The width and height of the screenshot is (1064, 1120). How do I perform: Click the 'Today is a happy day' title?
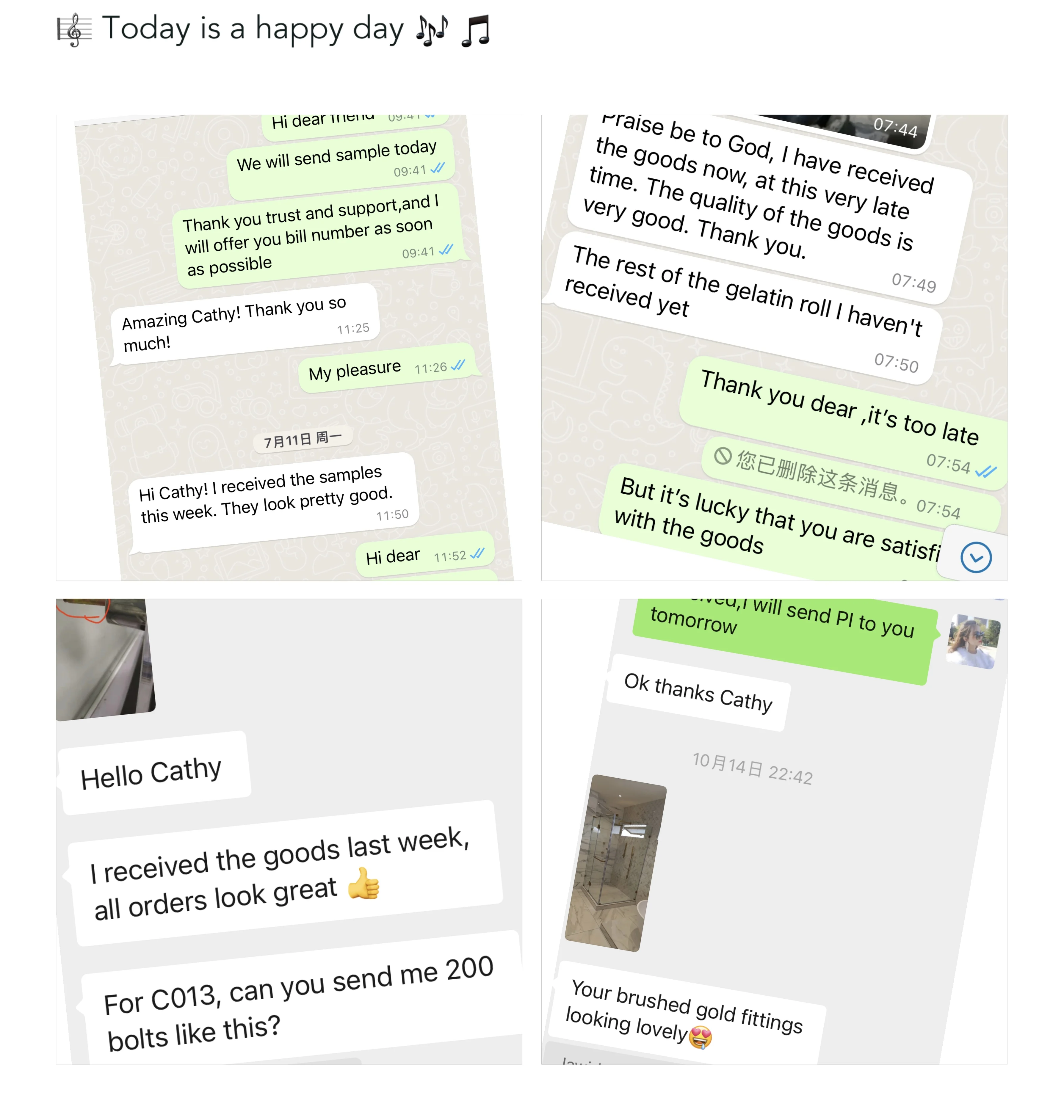pos(252,29)
